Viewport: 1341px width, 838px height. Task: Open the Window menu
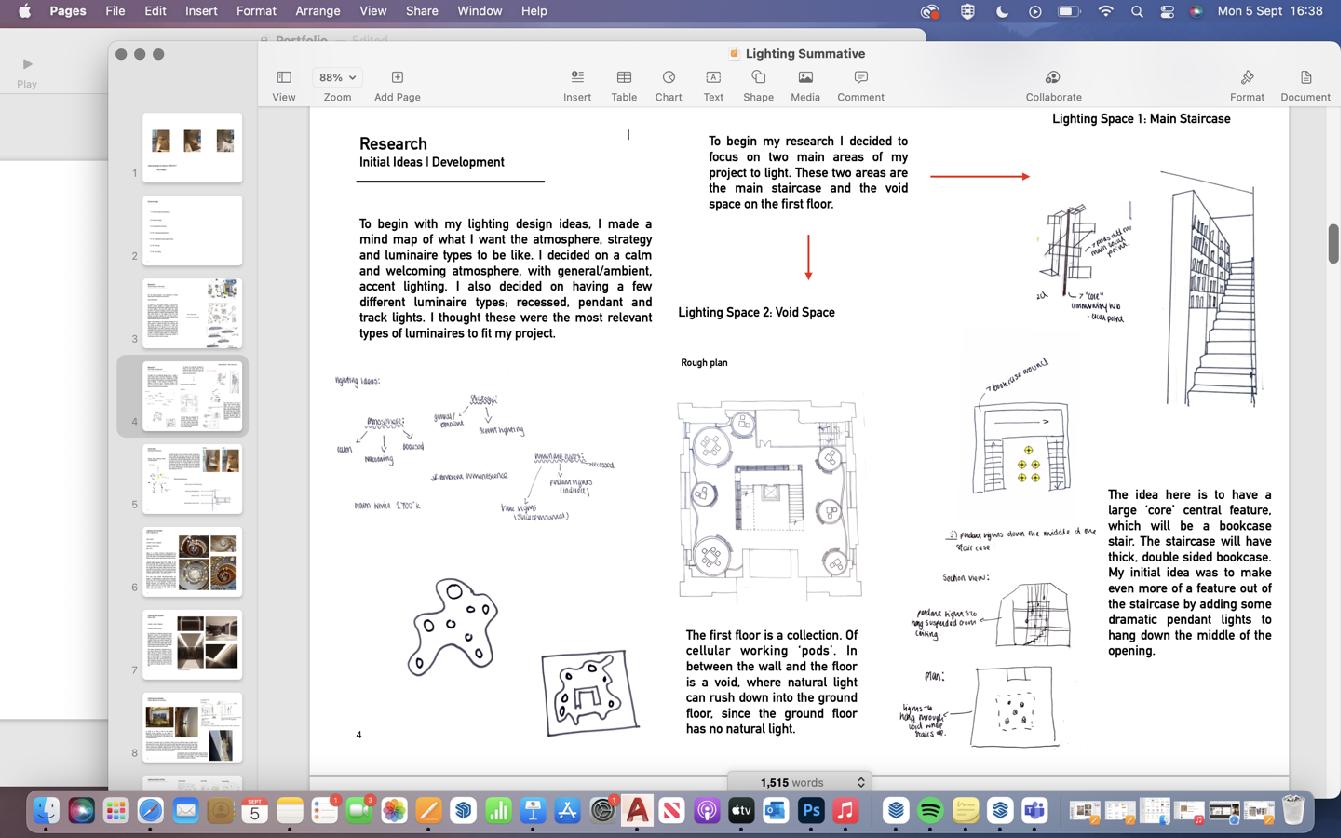click(480, 11)
